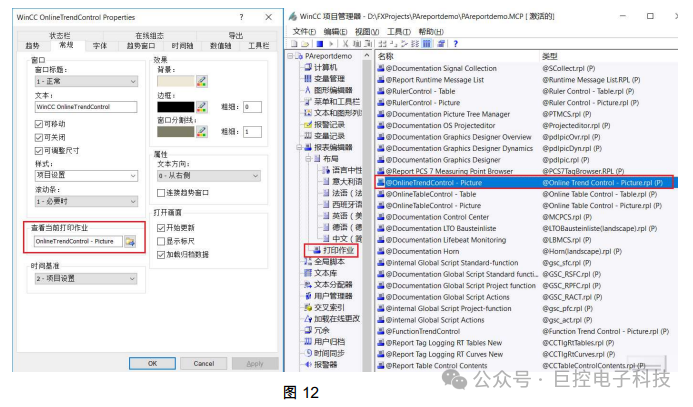Click the 时间同步 clock icon in tree
The image size is (693, 407).
coord(308,353)
